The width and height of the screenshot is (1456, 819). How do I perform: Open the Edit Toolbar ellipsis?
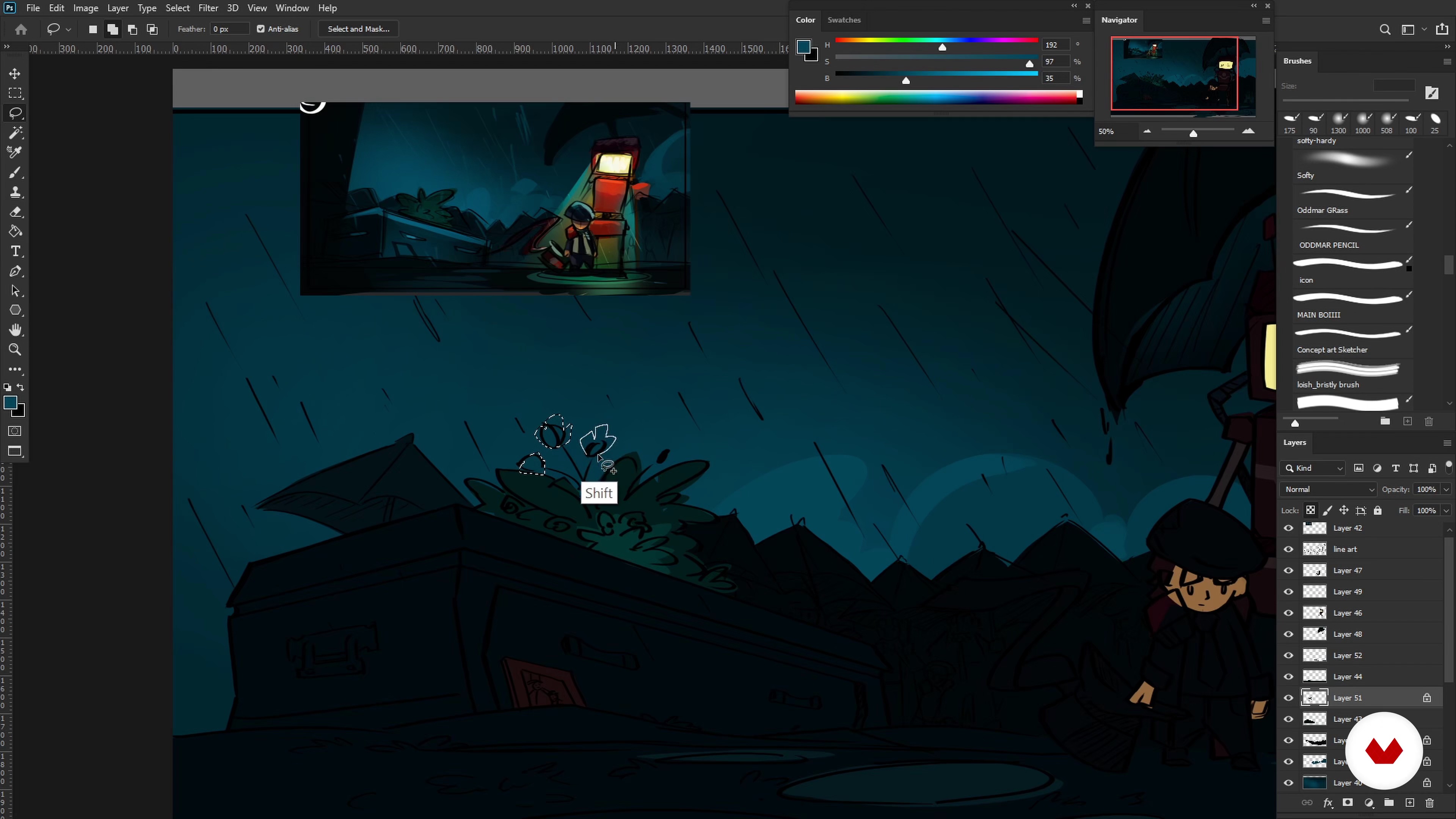tap(15, 369)
